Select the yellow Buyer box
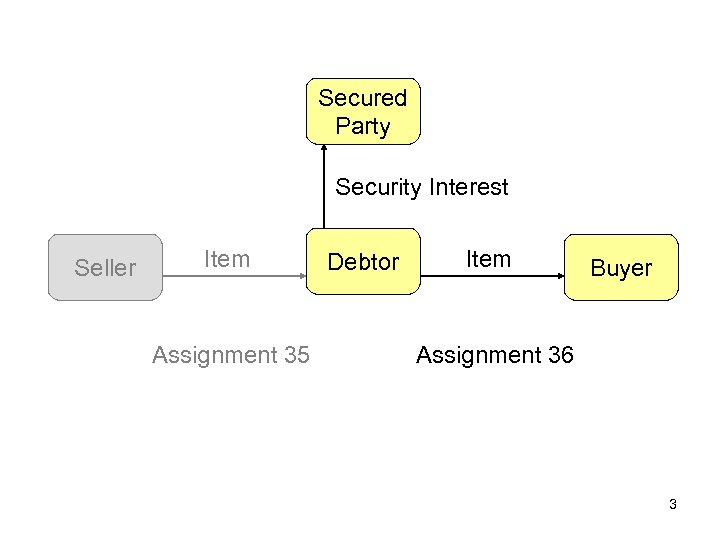 point(621,267)
